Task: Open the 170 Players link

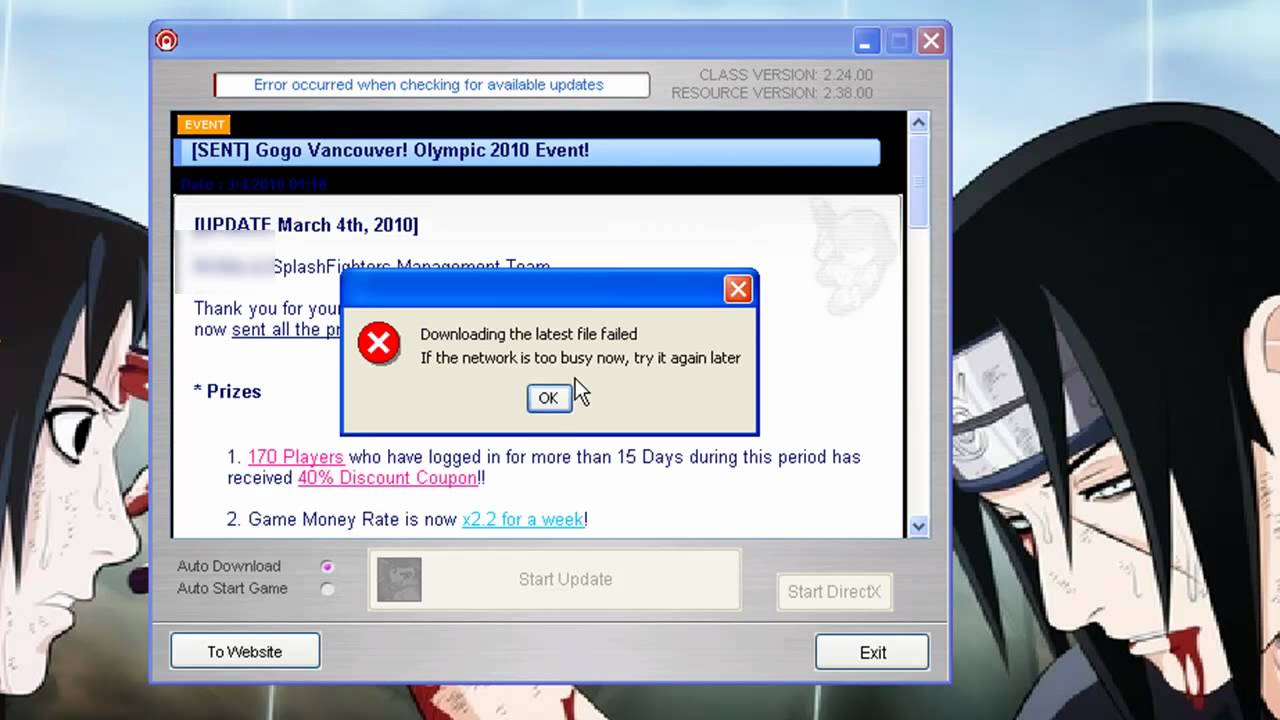Action: [x=296, y=457]
